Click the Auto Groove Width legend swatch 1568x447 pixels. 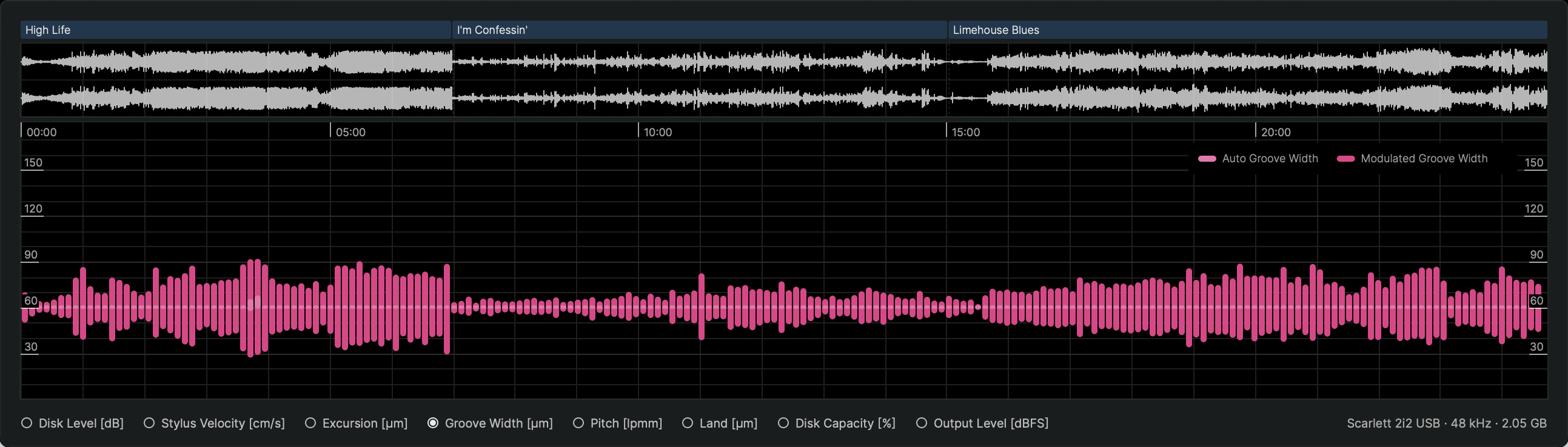click(x=1207, y=159)
